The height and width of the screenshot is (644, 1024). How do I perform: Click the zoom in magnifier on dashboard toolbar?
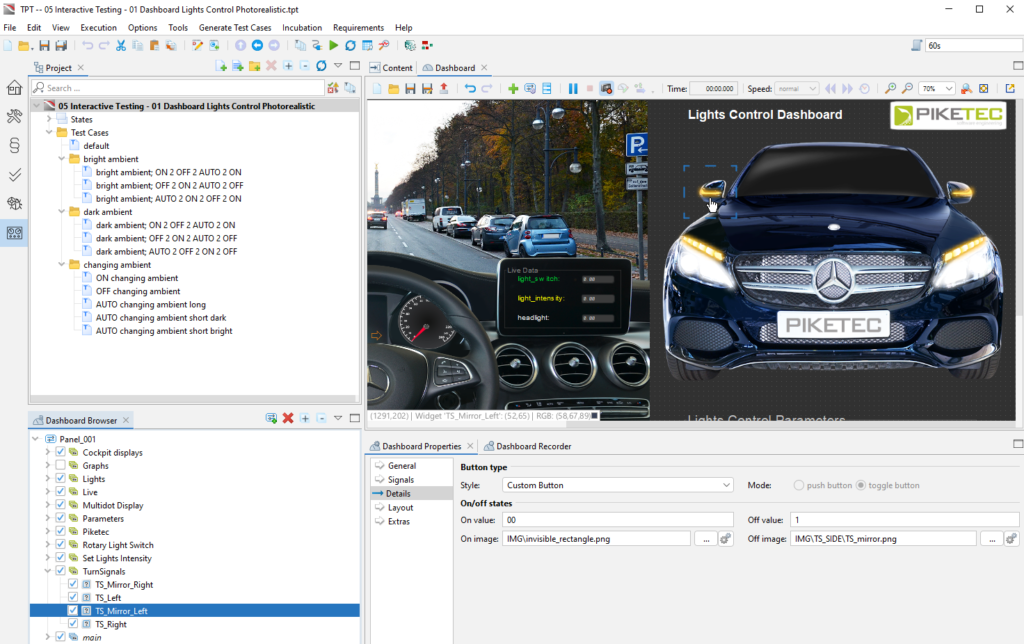[x=890, y=89]
